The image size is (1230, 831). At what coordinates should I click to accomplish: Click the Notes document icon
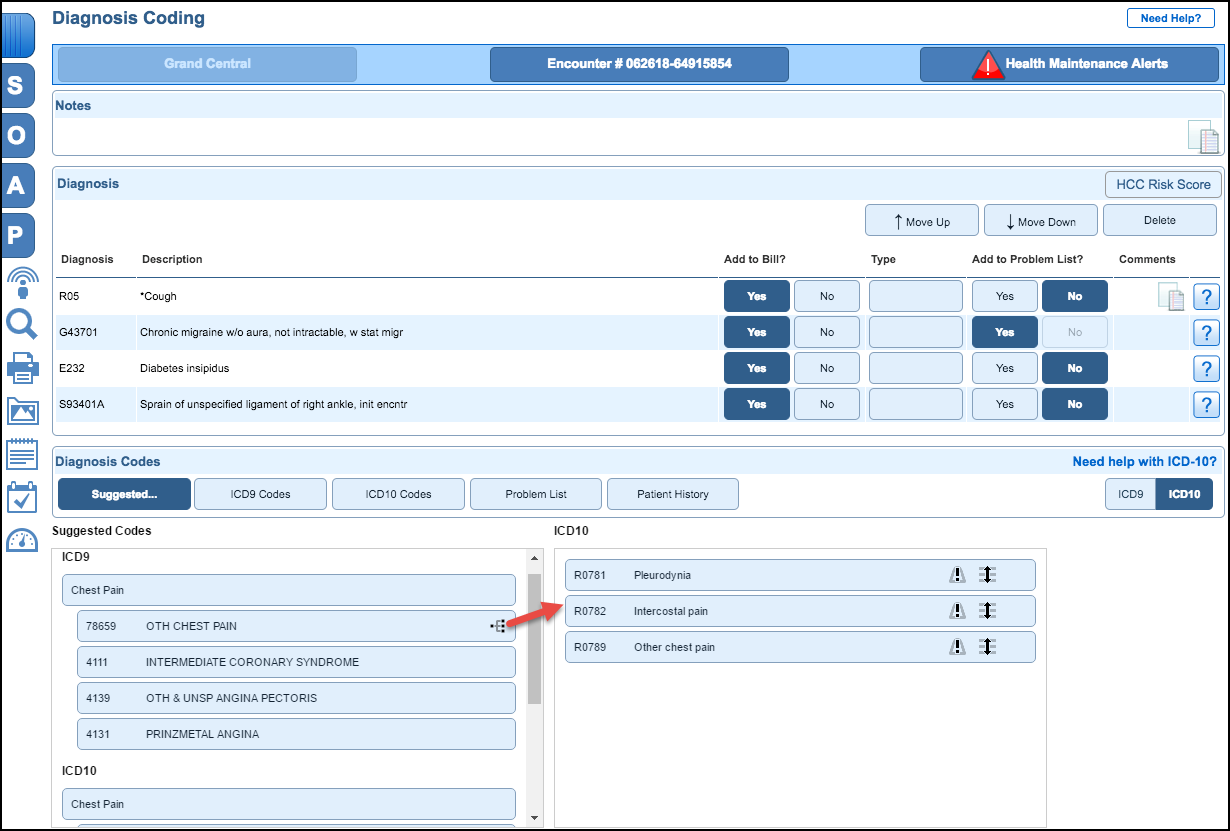1204,137
